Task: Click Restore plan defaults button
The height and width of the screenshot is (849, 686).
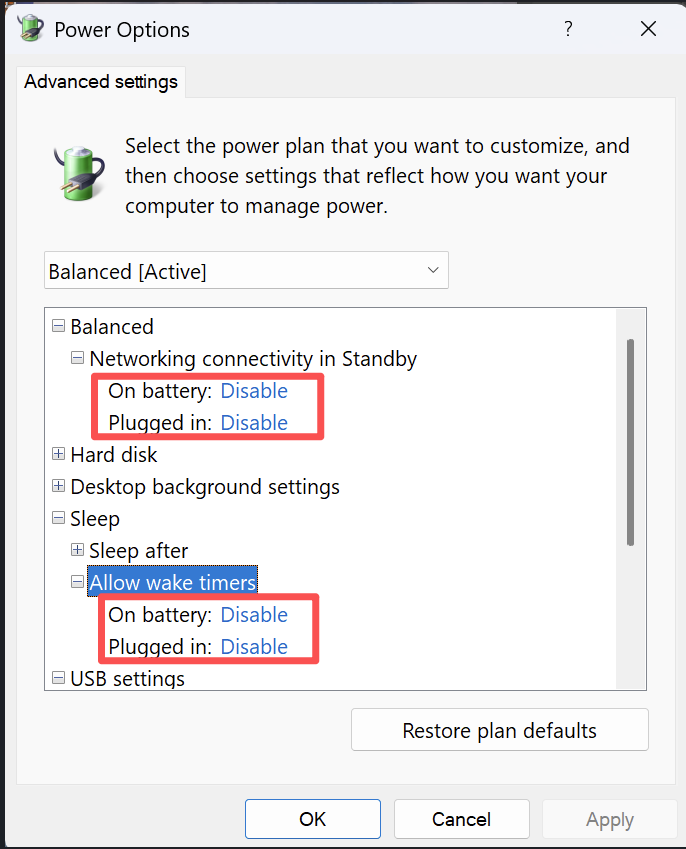Action: click(x=499, y=730)
